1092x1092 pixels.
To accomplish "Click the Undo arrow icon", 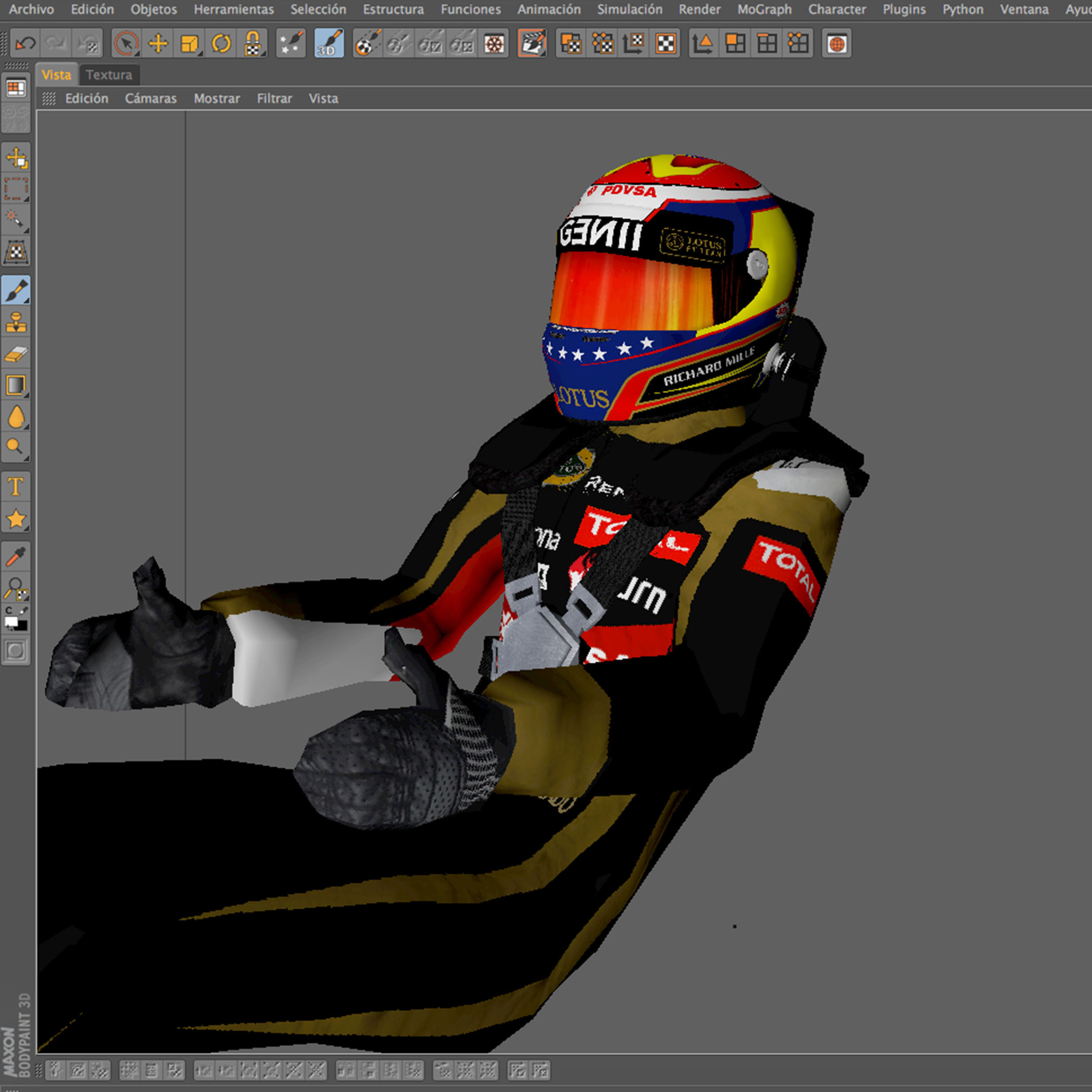I will pyautogui.click(x=25, y=44).
